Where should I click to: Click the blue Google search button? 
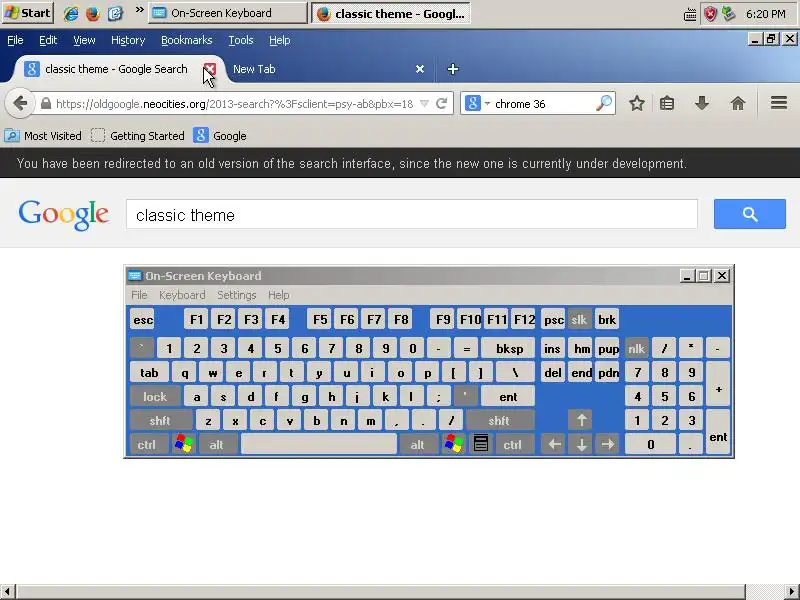coord(749,214)
